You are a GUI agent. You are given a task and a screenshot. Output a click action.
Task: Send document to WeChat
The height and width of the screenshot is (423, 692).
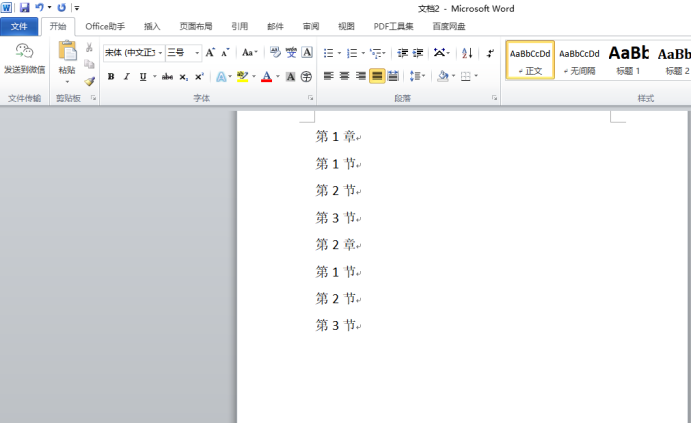24,59
